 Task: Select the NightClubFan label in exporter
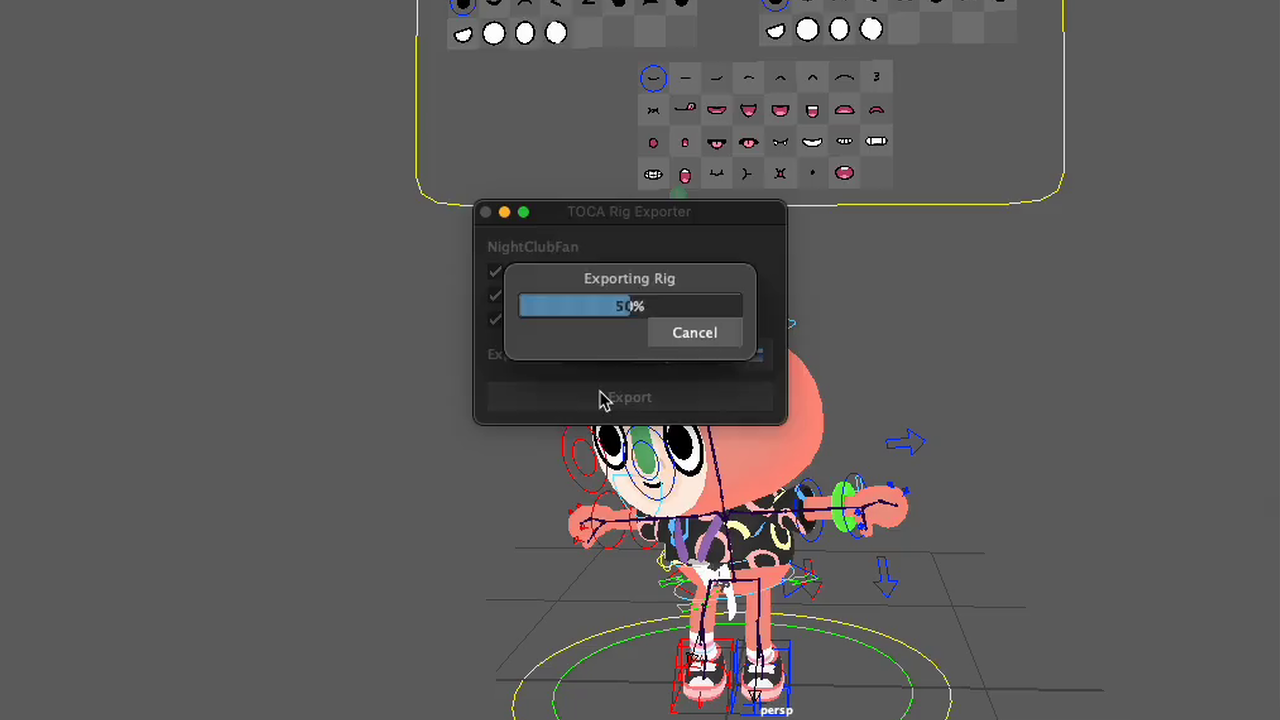532,247
